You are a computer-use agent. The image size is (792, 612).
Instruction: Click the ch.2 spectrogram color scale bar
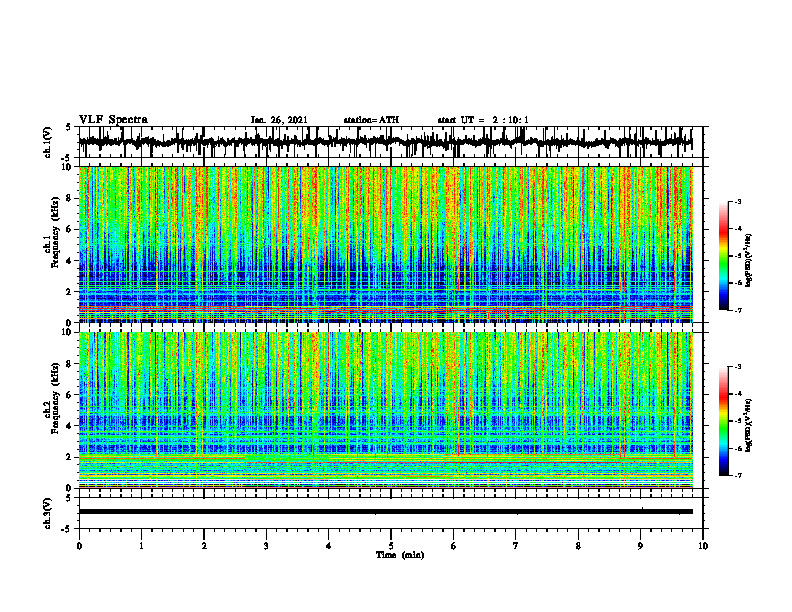click(724, 421)
